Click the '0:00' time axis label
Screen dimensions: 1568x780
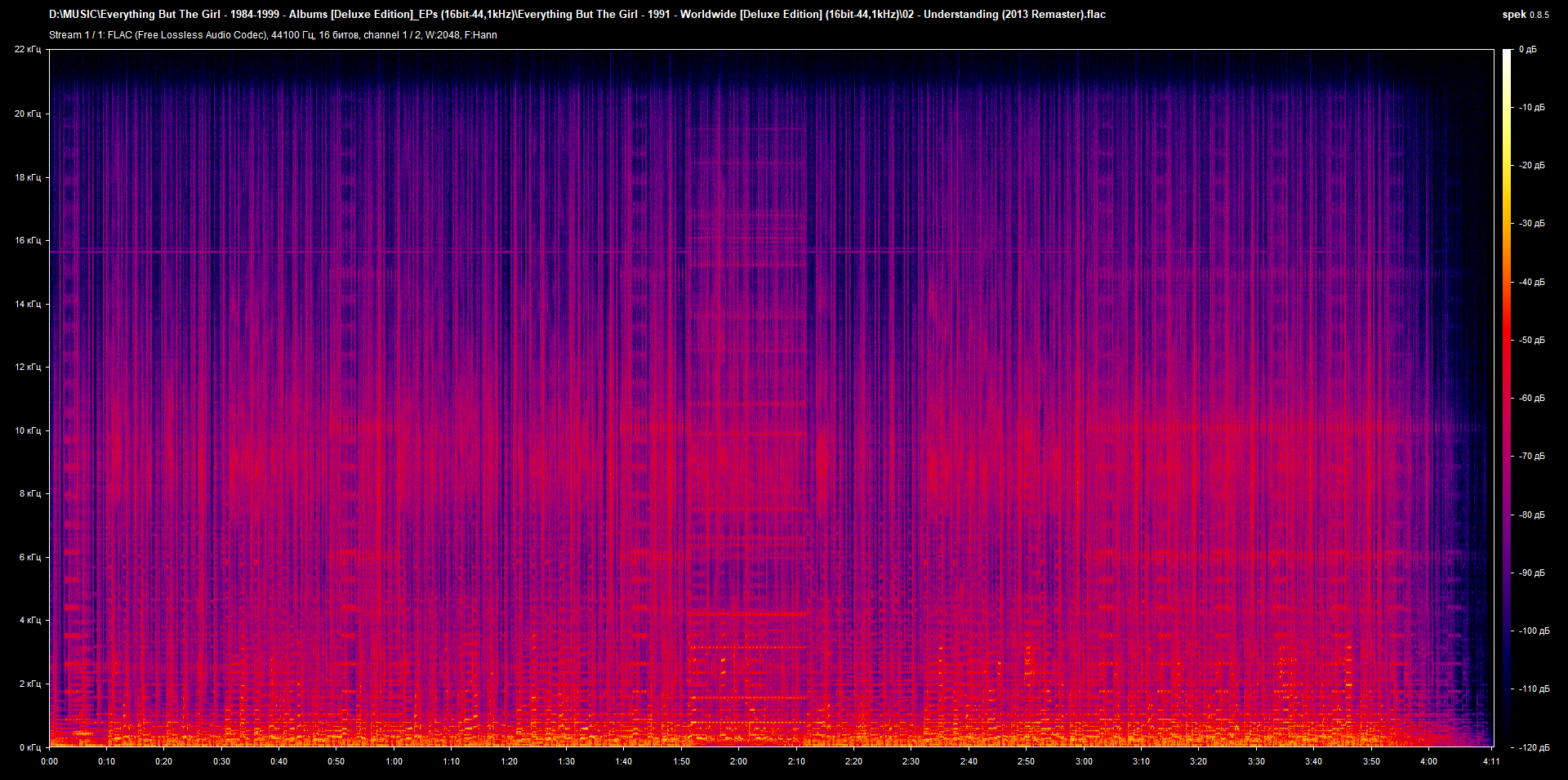[x=50, y=761]
